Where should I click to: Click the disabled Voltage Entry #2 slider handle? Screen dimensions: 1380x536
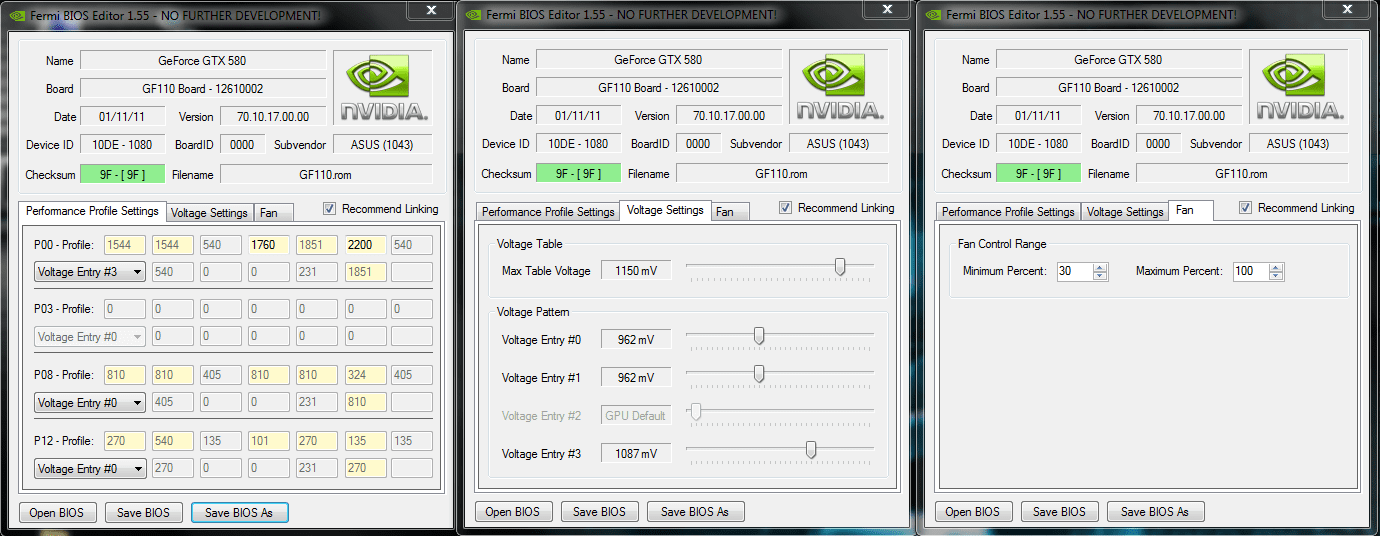696,411
